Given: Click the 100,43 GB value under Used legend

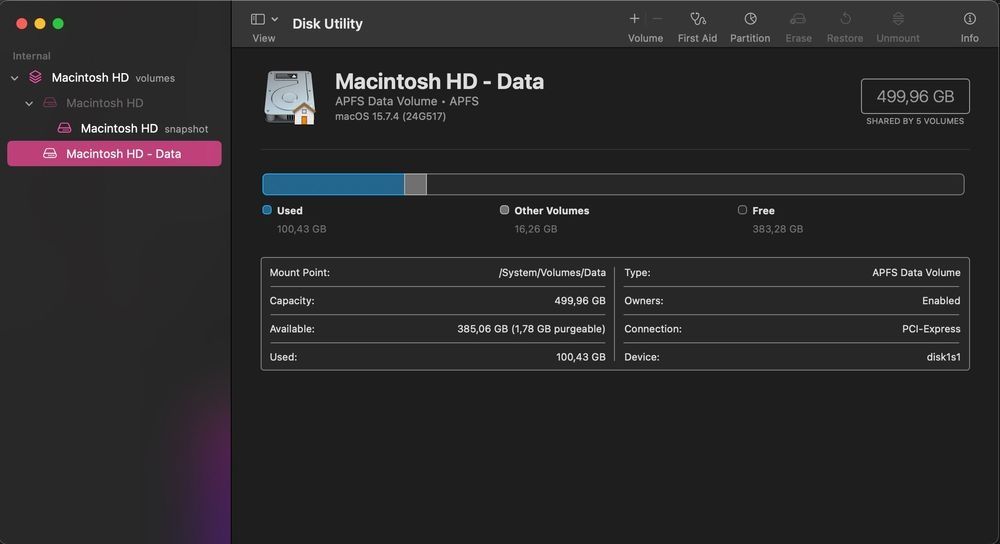Looking at the screenshot, I should (302, 229).
